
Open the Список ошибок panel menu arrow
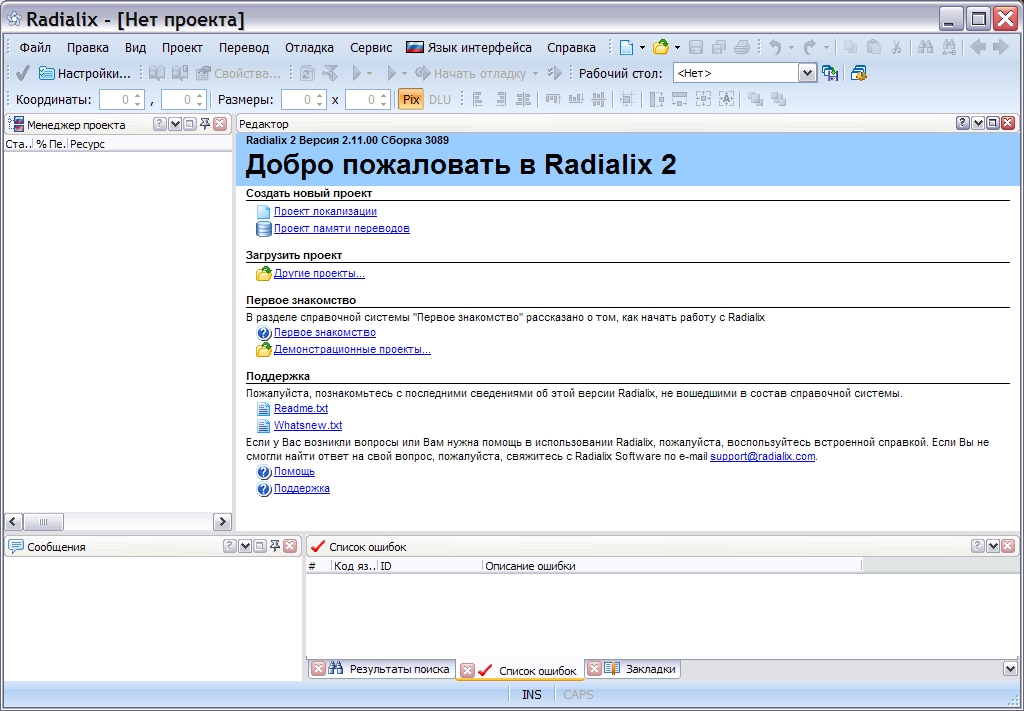[993, 546]
